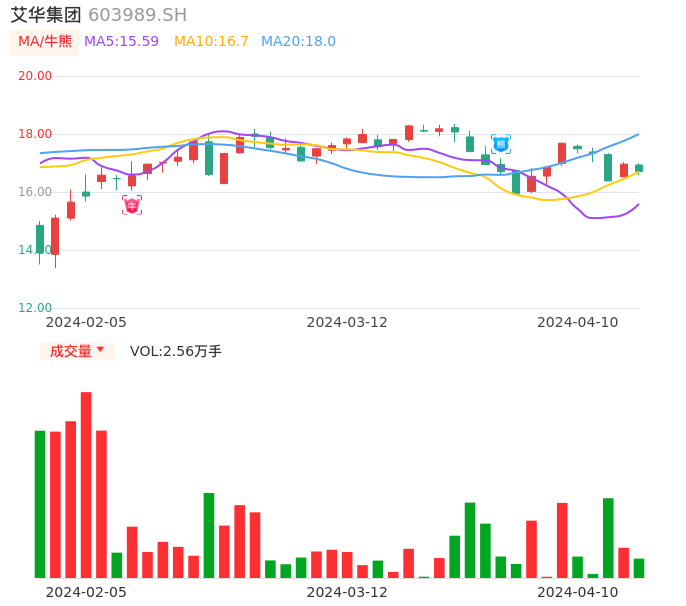Toggle the MA5 line legend
The height and width of the screenshot is (606, 686).
(121, 42)
